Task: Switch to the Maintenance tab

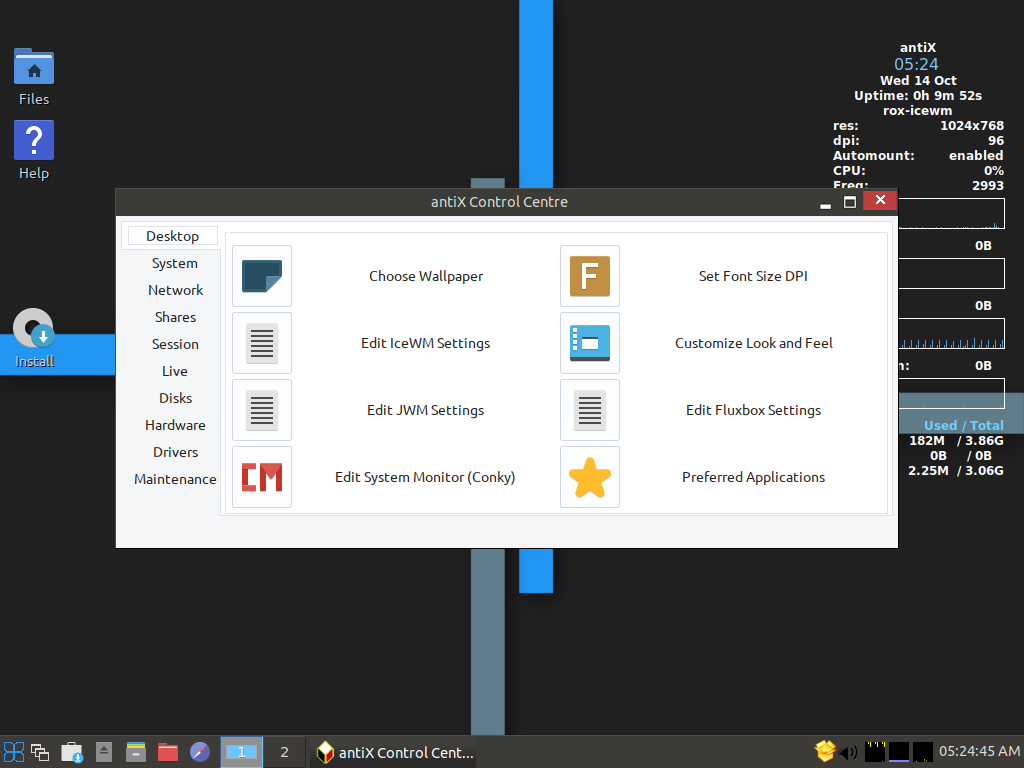Action: [x=175, y=479]
